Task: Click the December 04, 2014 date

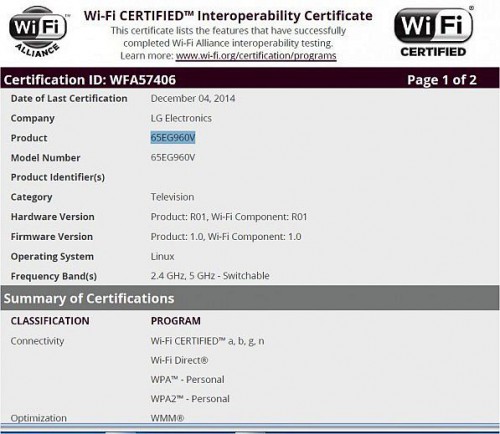Action: pyautogui.click(x=193, y=98)
